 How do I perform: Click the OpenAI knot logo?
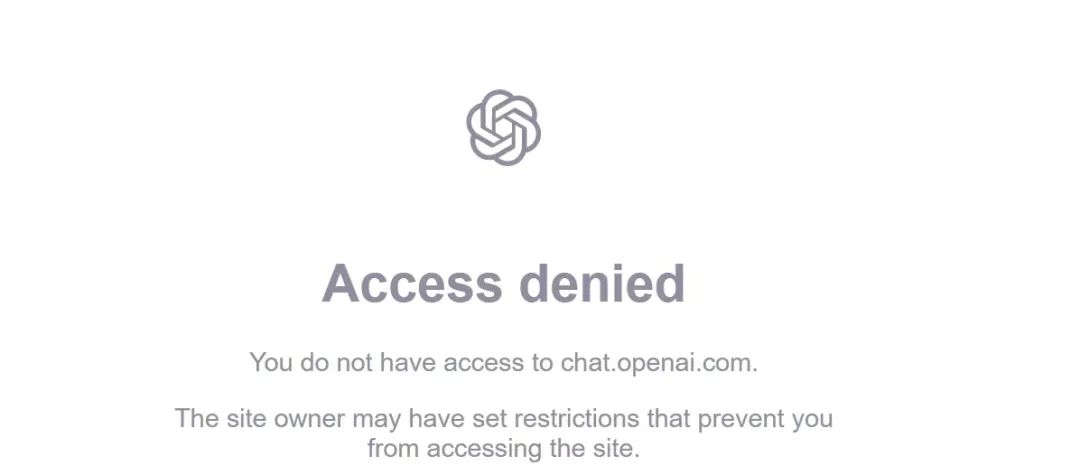tap(503, 127)
